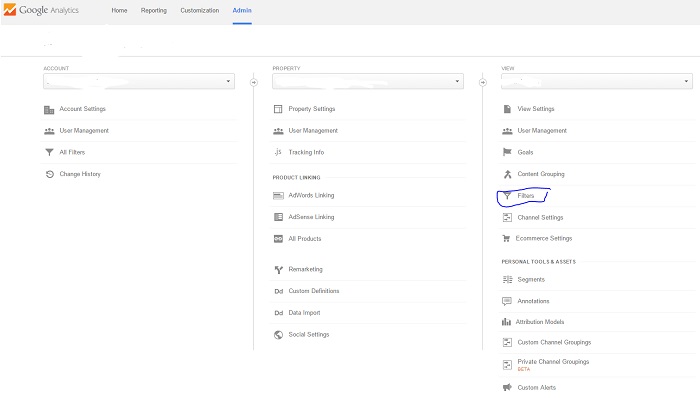
Task: Switch to the Reporting tab
Action: [154, 10]
